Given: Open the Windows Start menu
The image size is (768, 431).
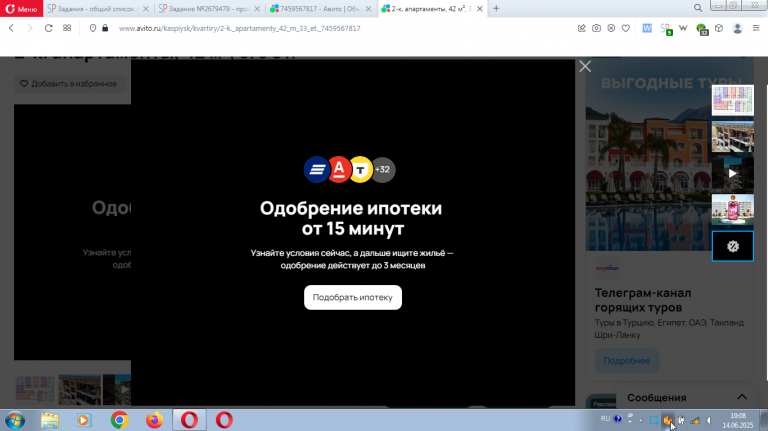Looking at the screenshot, I should coord(15,420).
